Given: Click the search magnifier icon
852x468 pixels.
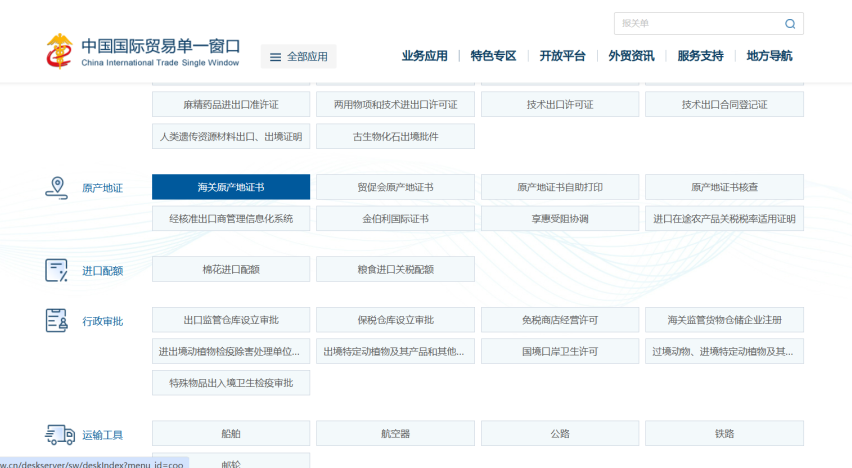Looking at the screenshot, I should [x=790, y=23].
